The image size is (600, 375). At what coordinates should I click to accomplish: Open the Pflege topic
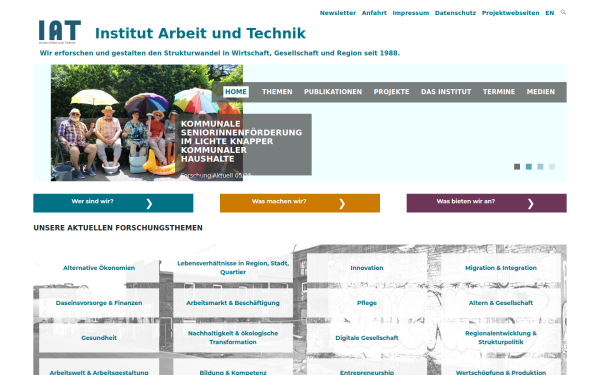point(367,303)
